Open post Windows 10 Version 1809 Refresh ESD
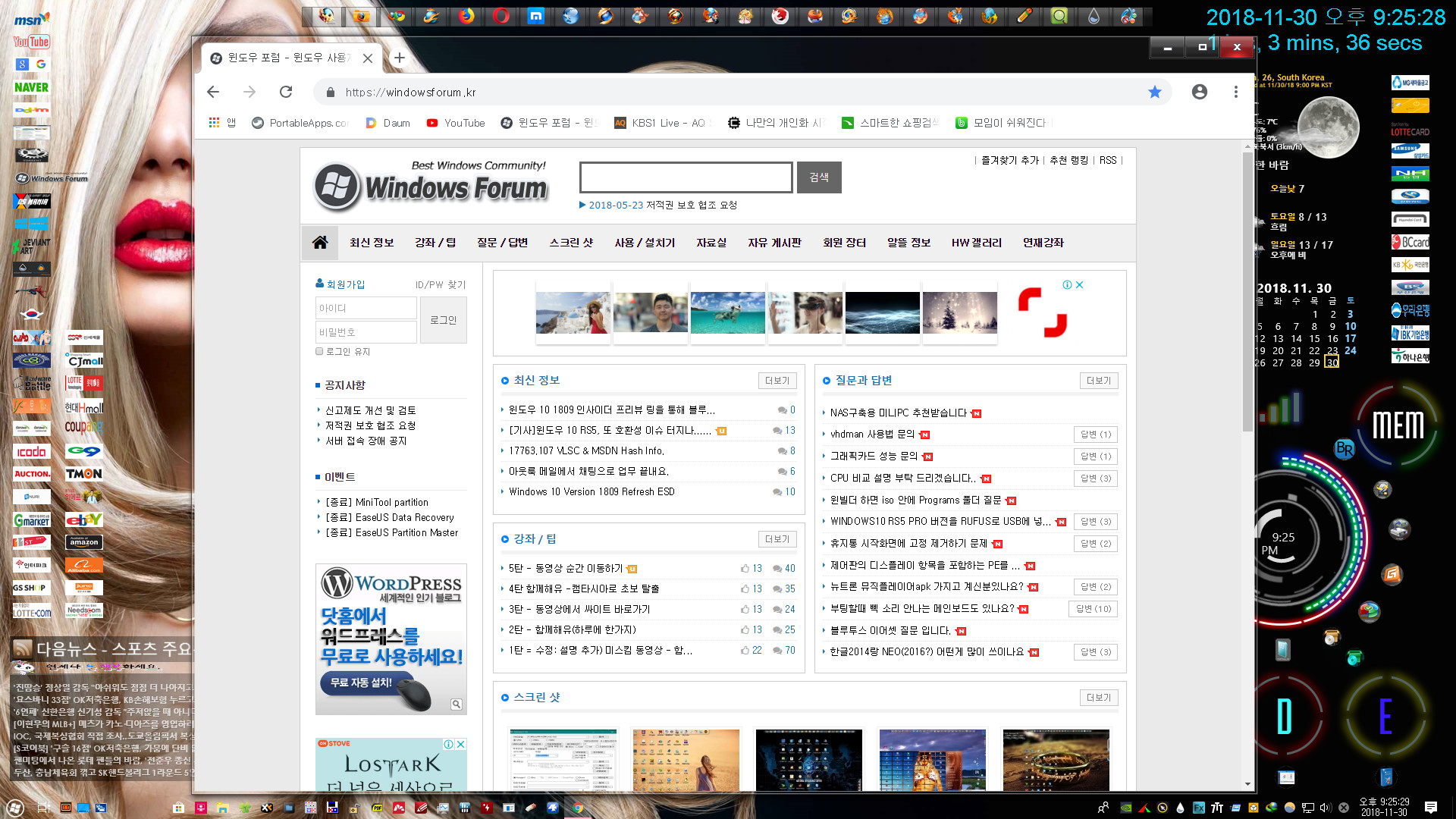1456x819 pixels. click(x=591, y=491)
